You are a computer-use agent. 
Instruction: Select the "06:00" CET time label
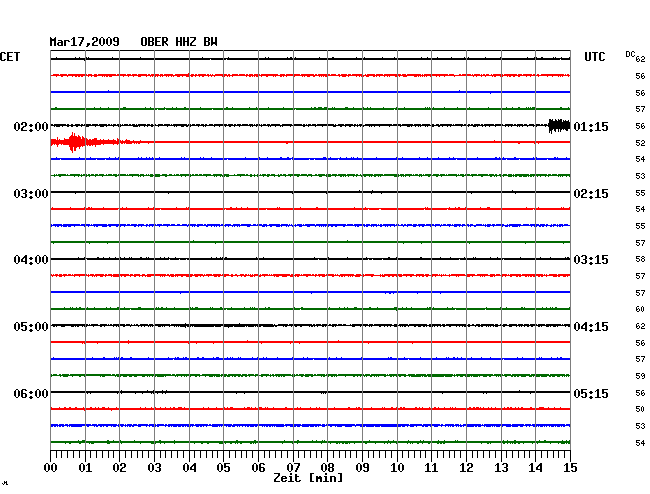tap(31, 393)
